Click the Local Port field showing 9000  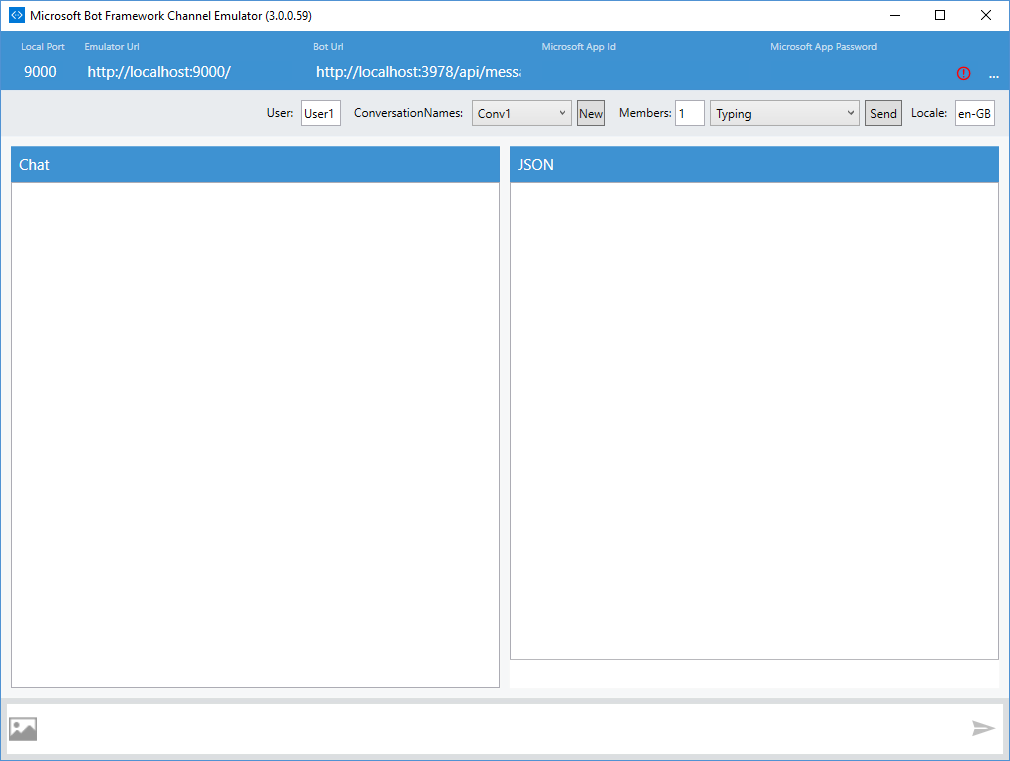(x=41, y=72)
